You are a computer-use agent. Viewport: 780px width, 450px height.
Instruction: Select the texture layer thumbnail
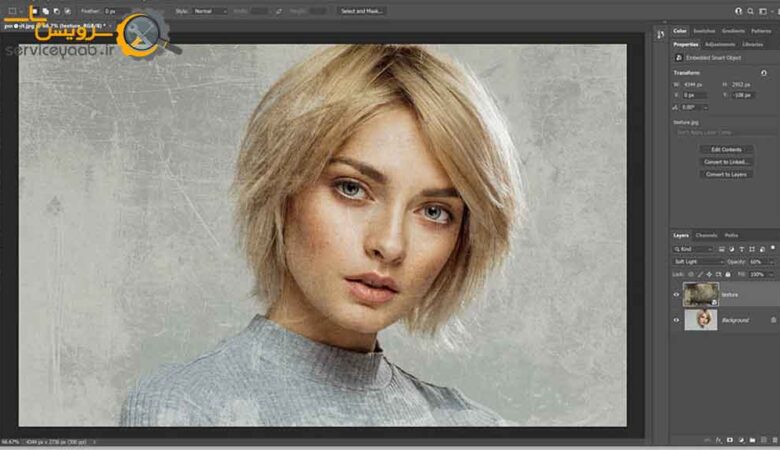pyautogui.click(x=700, y=294)
